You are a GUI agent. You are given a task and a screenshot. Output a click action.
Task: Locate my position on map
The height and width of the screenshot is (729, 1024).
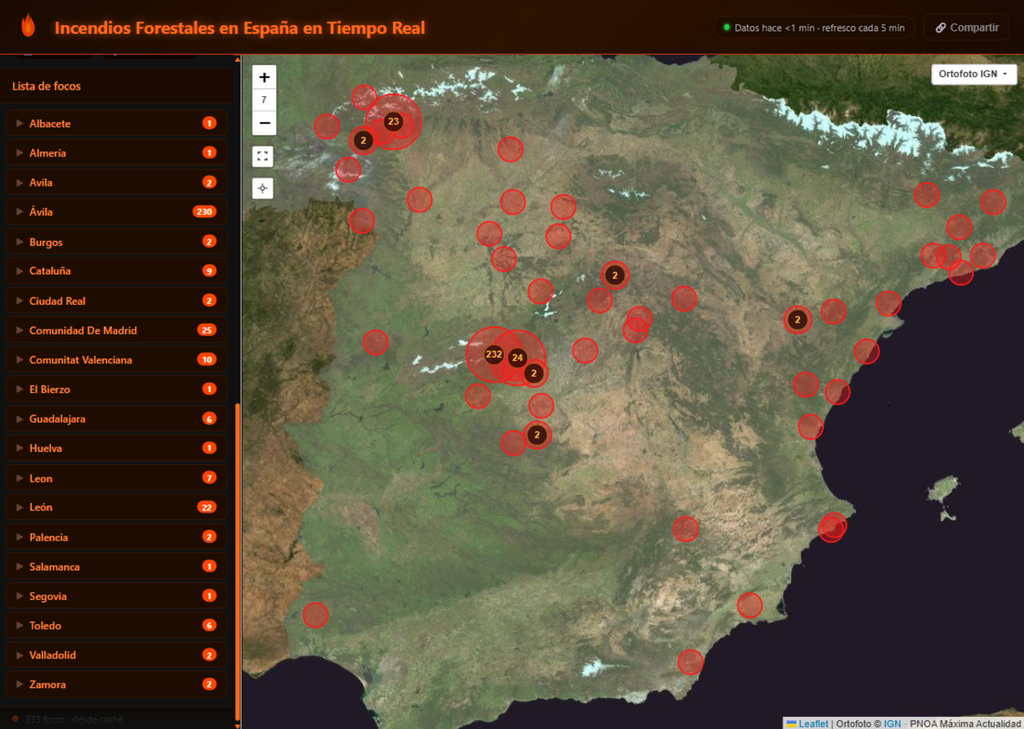click(x=263, y=188)
